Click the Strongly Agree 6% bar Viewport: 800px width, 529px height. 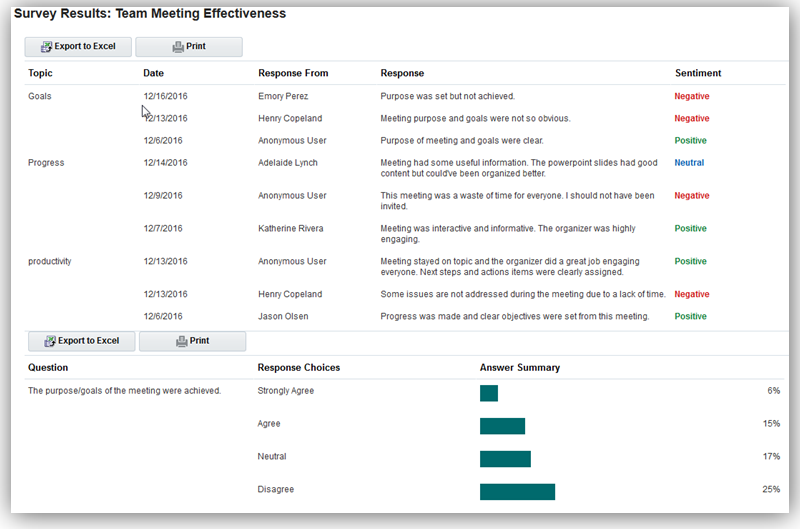[x=489, y=393]
